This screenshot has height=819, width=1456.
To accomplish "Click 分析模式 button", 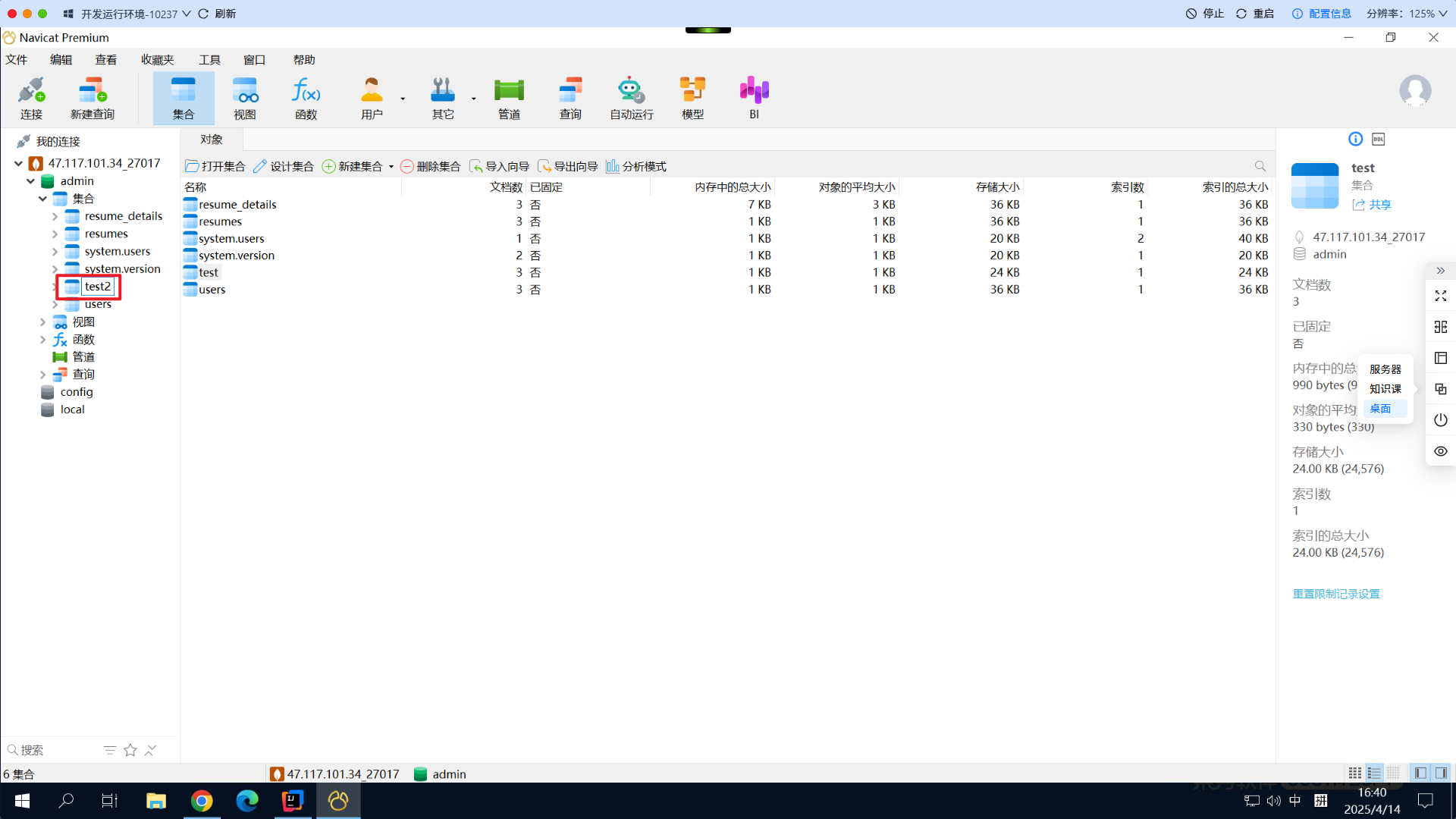I will coord(636,166).
